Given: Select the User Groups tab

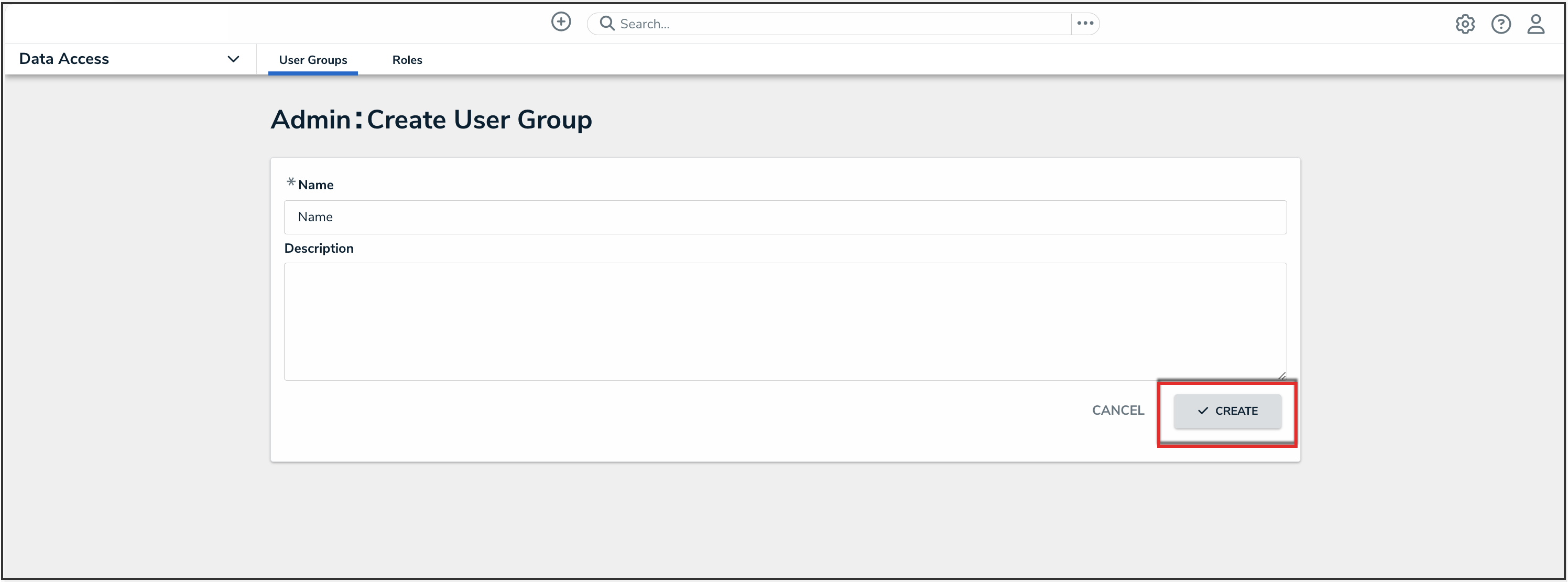Looking at the screenshot, I should pos(313,60).
